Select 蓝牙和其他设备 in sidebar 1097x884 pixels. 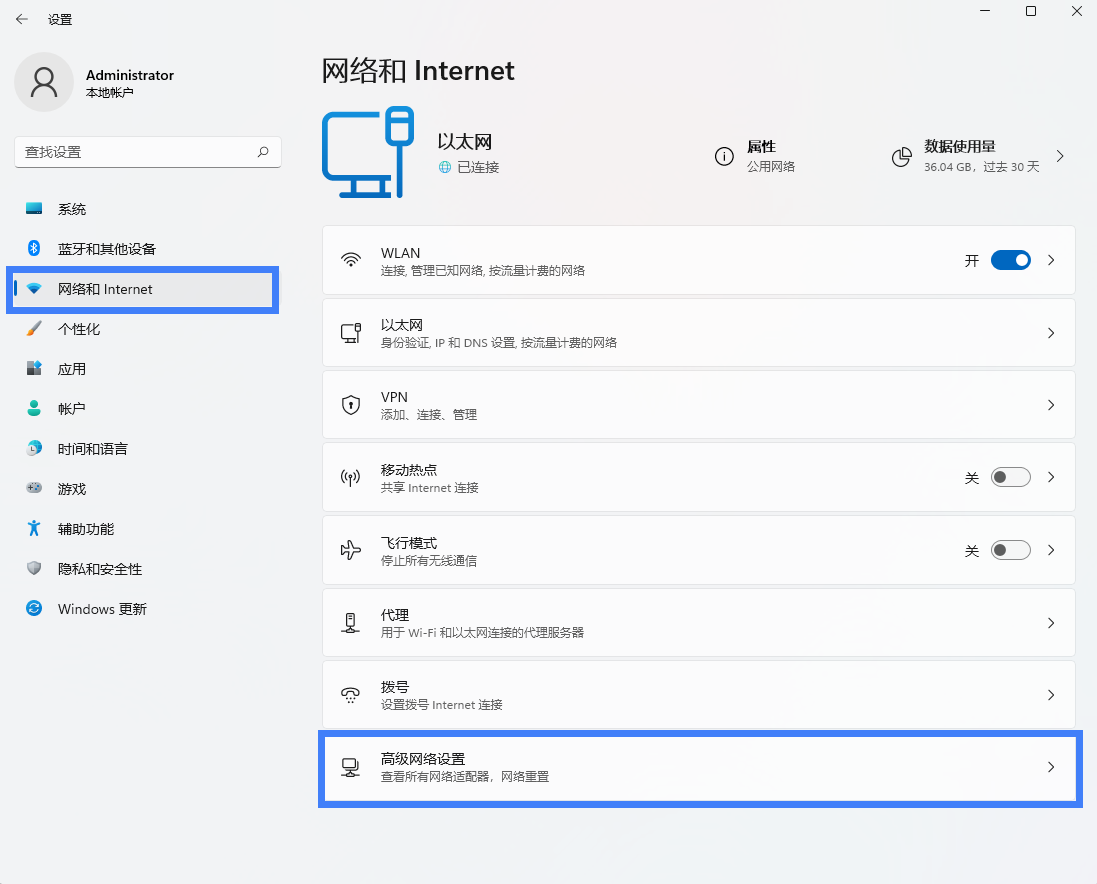point(107,249)
